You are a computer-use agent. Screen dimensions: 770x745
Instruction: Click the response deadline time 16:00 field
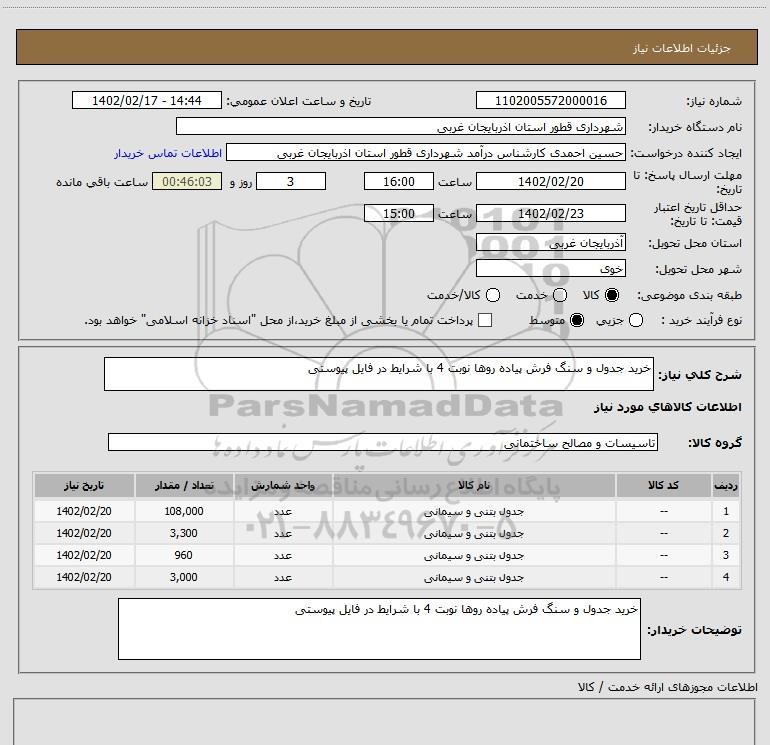tap(399, 182)
